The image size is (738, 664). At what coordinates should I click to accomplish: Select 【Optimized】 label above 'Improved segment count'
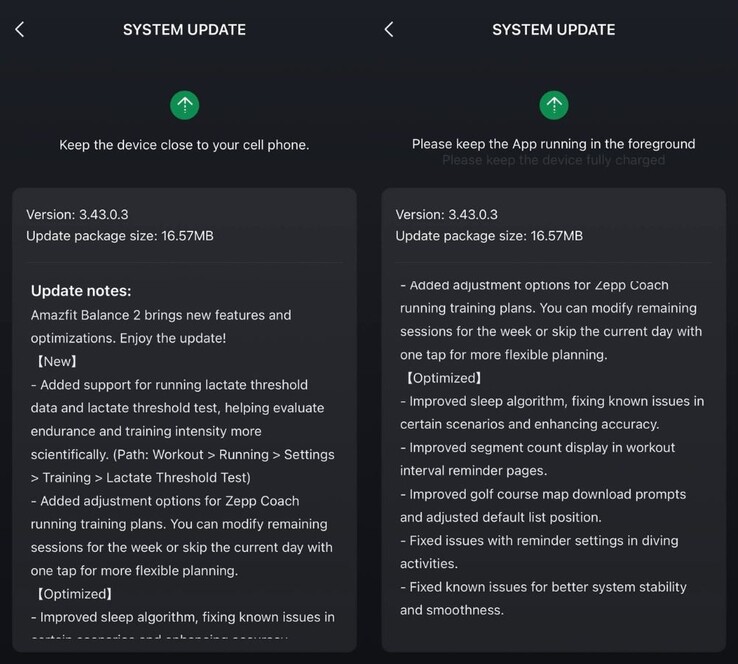click(444, 378)
